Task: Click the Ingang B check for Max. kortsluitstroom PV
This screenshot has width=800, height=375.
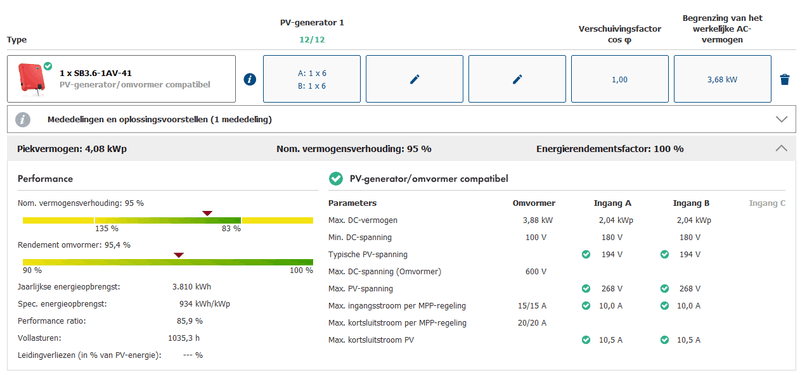Action: pos(664,340)
